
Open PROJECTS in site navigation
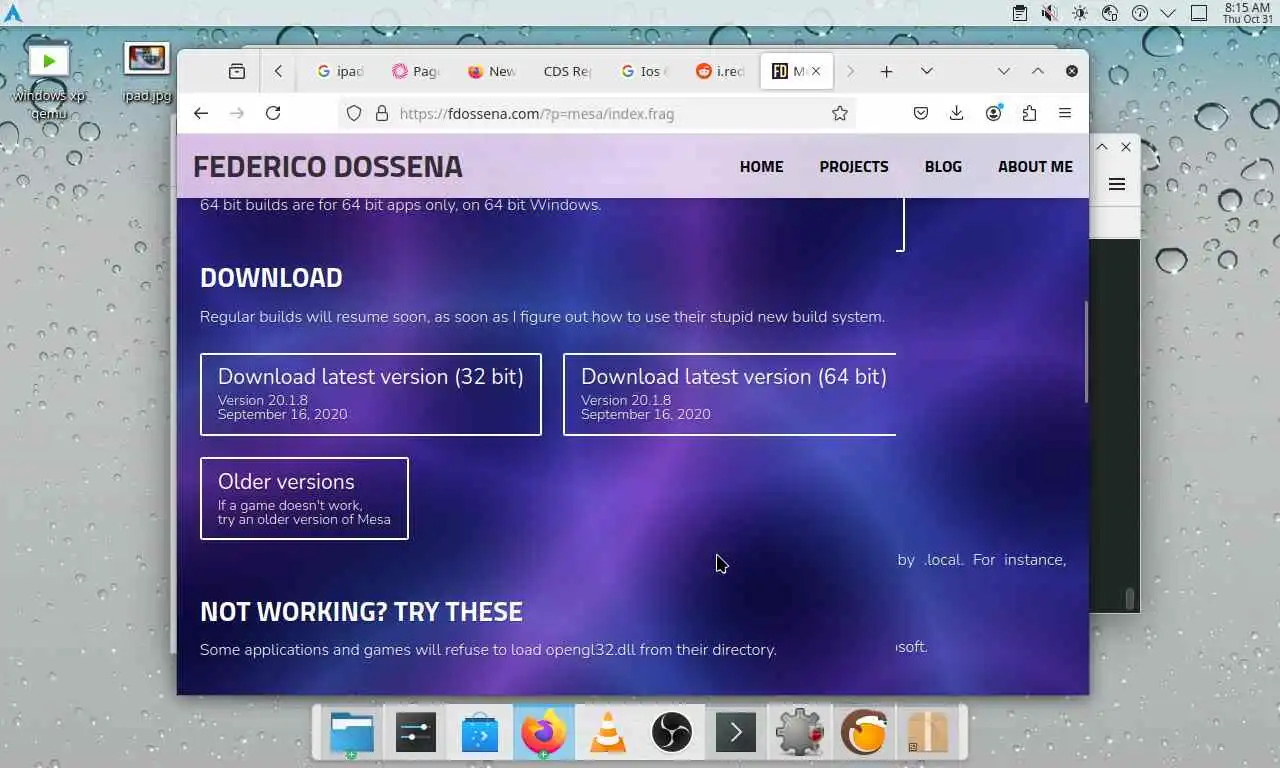(x=854, y=167)
